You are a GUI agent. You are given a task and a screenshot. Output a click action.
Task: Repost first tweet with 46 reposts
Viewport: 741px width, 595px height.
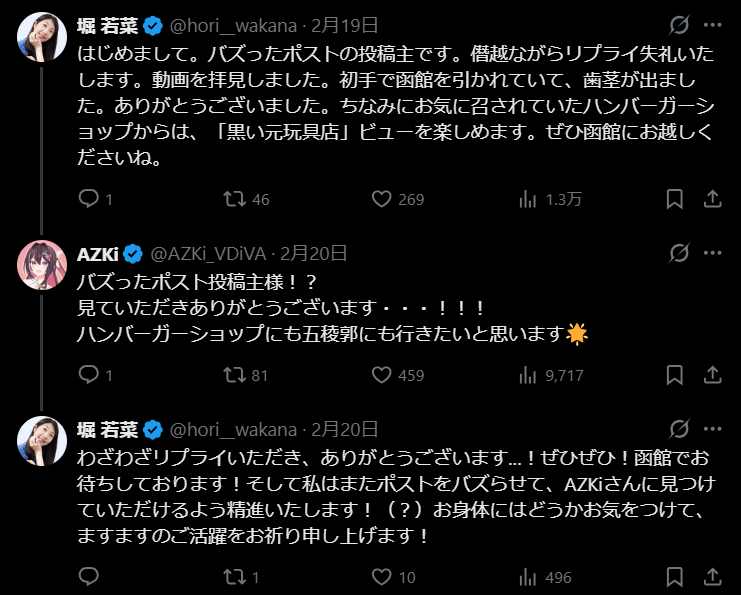pyautogui.click(x=234, y=199)
